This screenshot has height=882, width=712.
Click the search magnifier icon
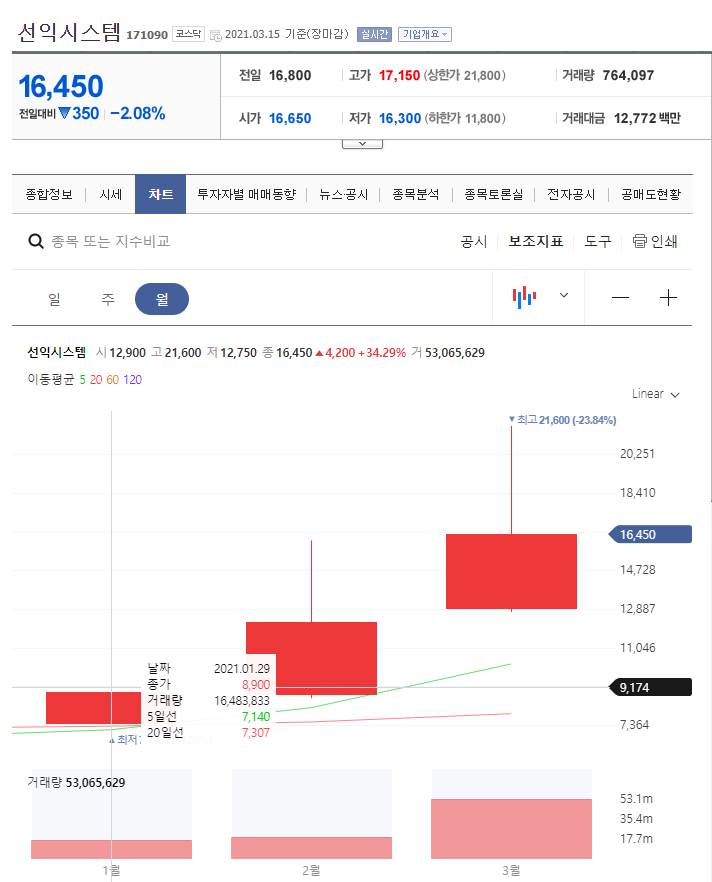(36, 241)
